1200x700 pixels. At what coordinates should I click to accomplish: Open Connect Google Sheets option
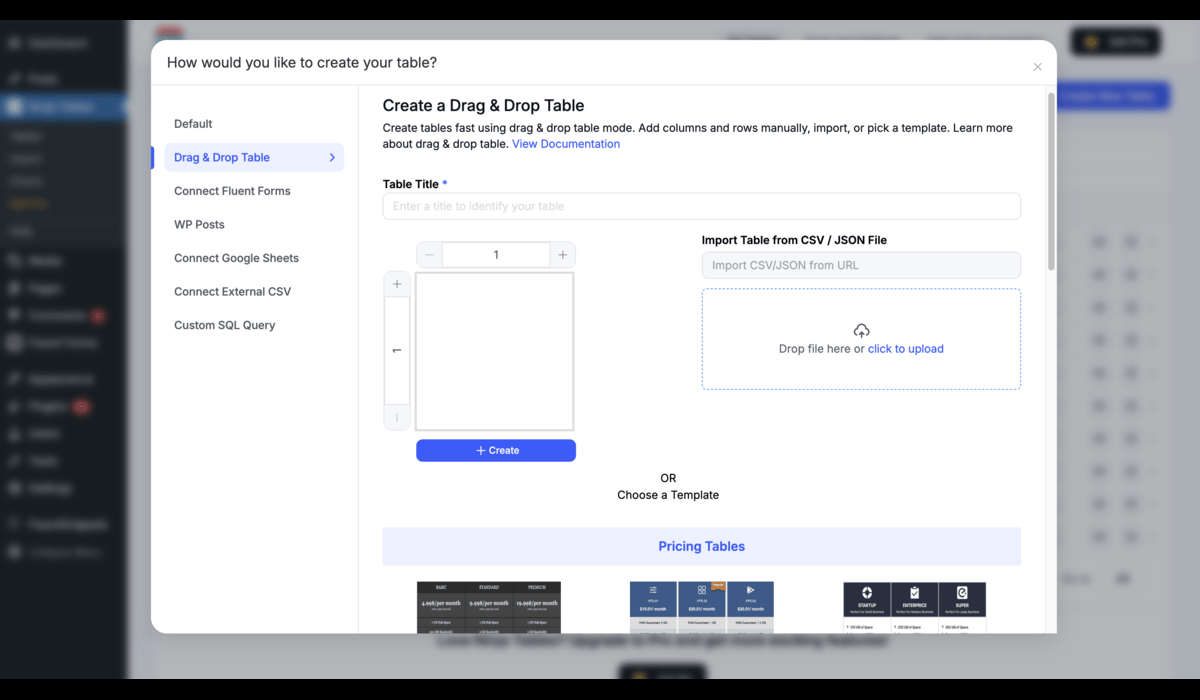[236, 258]
